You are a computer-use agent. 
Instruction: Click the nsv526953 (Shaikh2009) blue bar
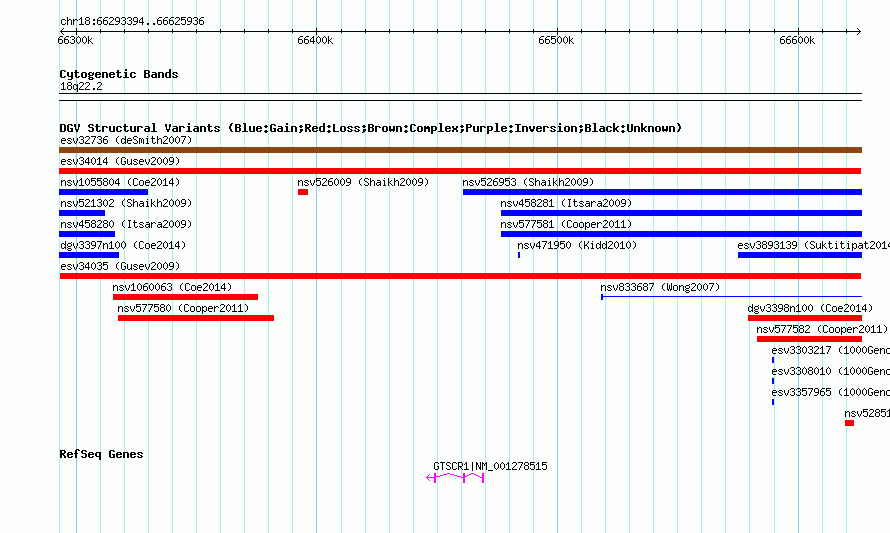click(662, 192)
